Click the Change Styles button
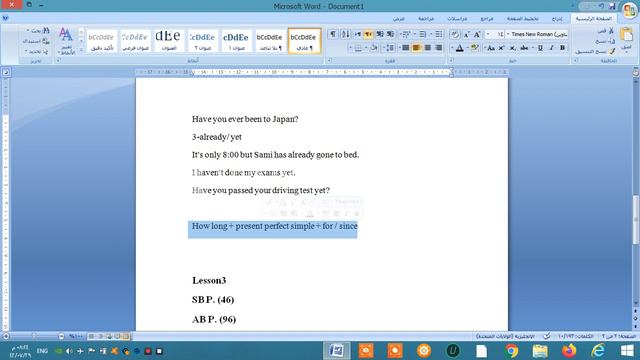Image resolution: width=640 pixels, height=360 pixels. click(x=66, y=41)
